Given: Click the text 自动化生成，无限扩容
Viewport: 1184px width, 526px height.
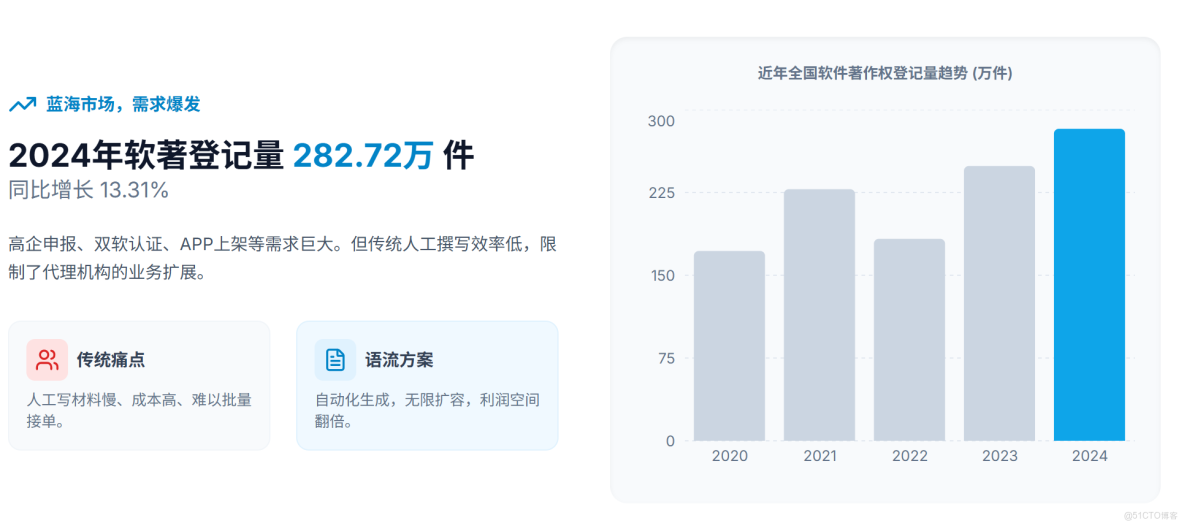Looking at the screenshot, I should pos(427,411).
